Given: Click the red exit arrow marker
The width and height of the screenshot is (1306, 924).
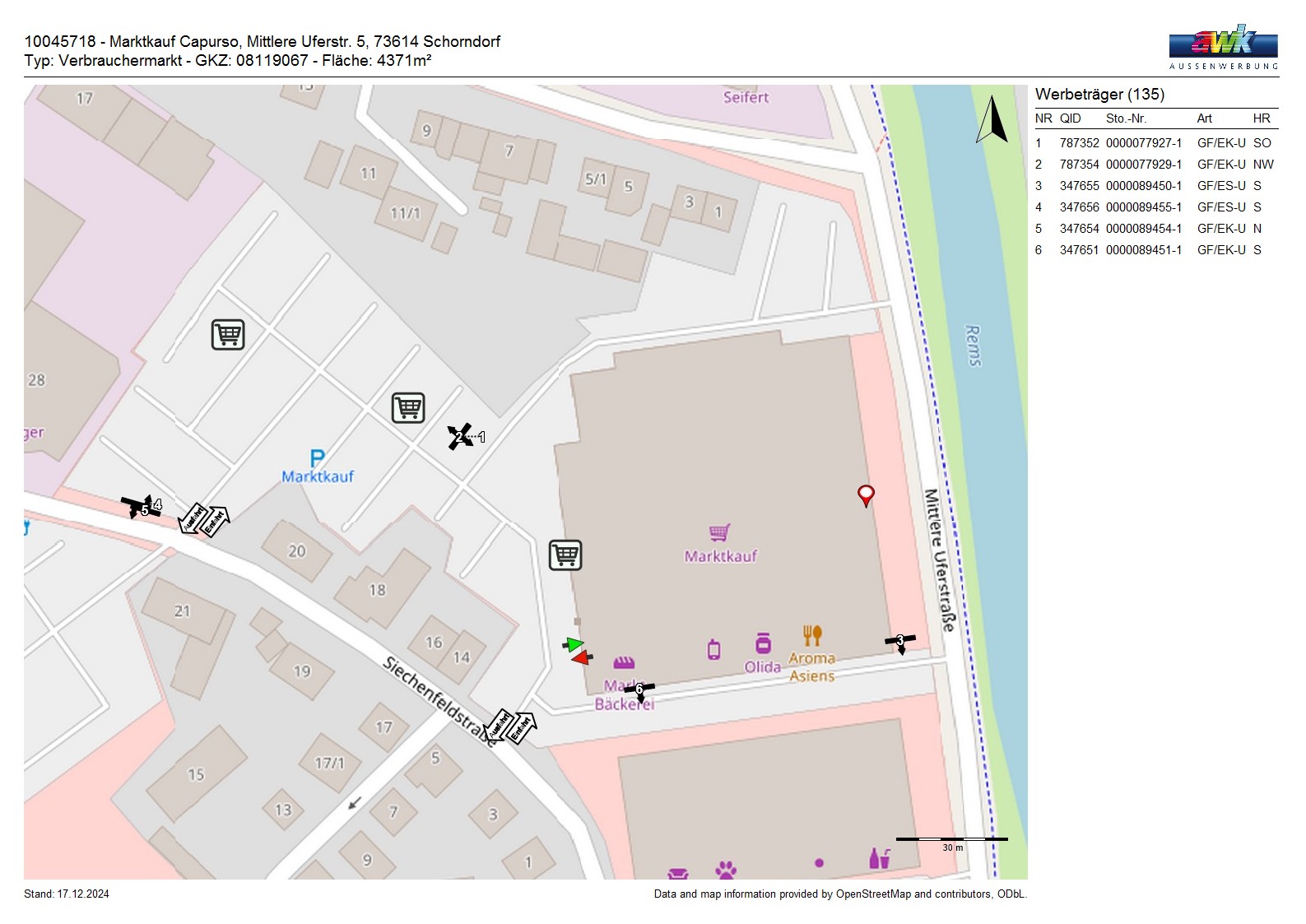Looking at the screenshot, I should click(x=582, y=657).
